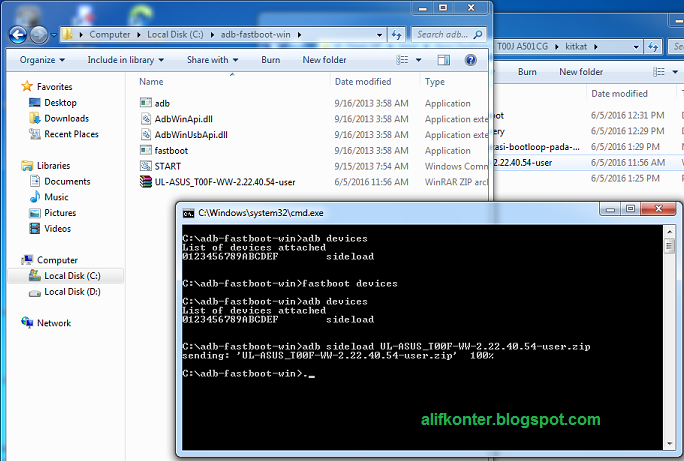
Task: Expand arrow after kitkat breadcrumb
Action: point(596,46)
